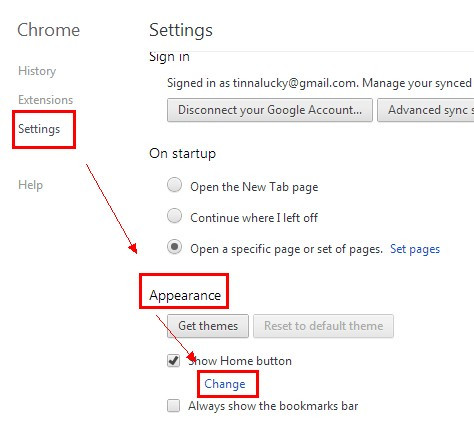Click the On startup section heading
This screenshot has width=474, height=422.
[183, 154]
